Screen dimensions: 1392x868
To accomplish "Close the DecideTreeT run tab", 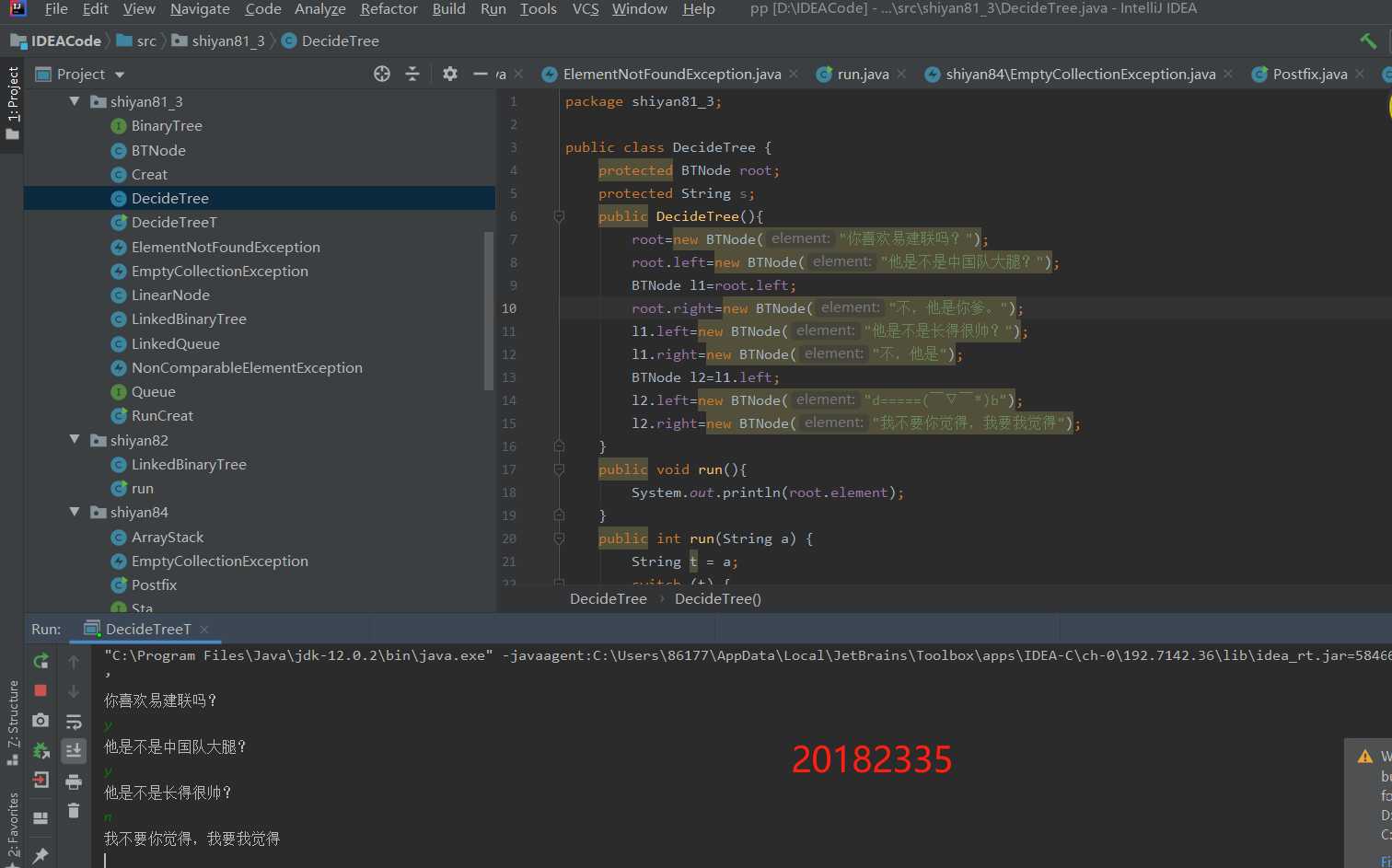I will point(204,630).
